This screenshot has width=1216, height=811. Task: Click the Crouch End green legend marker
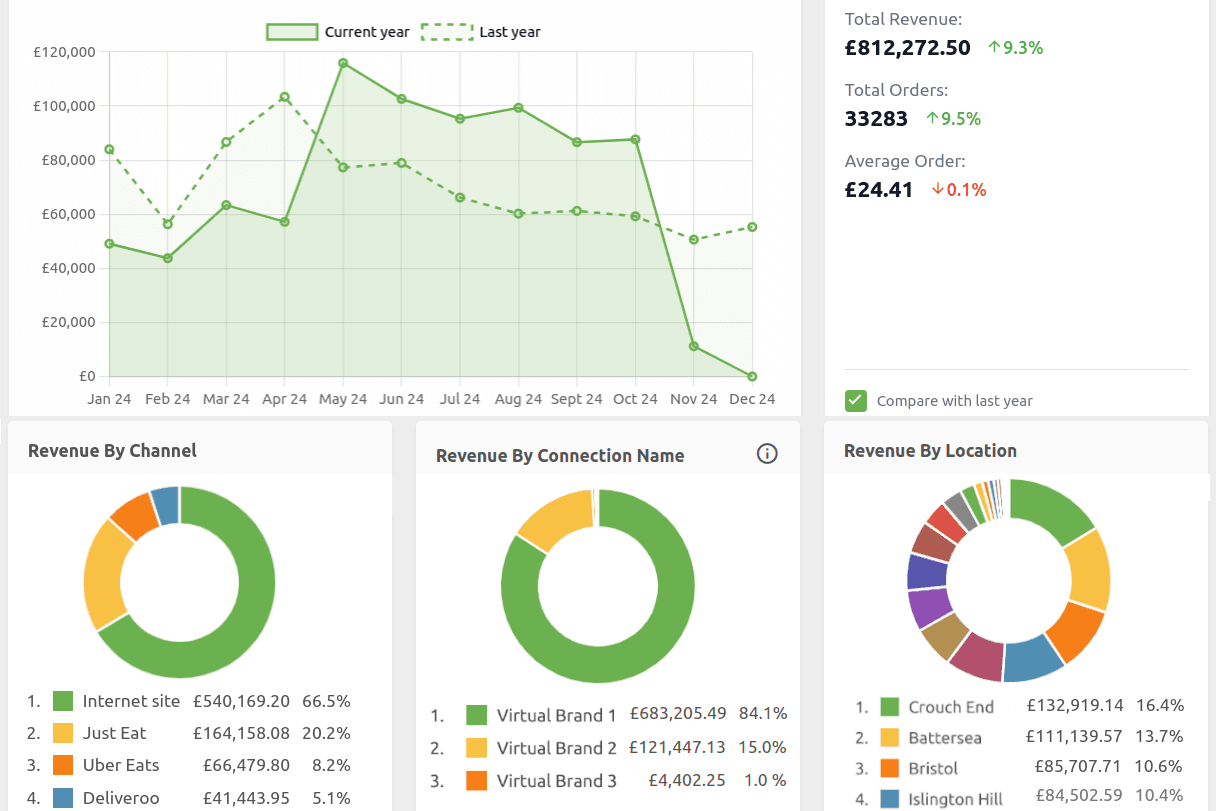[889, 706]
